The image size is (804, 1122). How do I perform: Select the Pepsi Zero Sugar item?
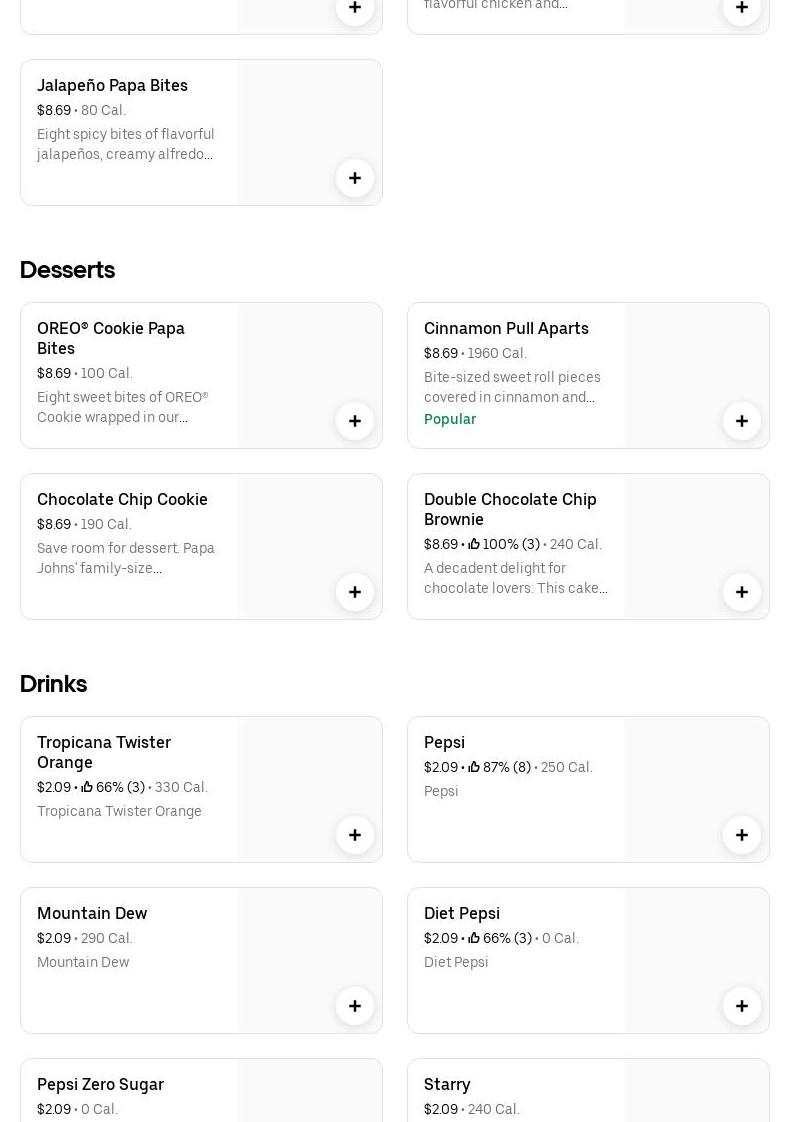100,1084
